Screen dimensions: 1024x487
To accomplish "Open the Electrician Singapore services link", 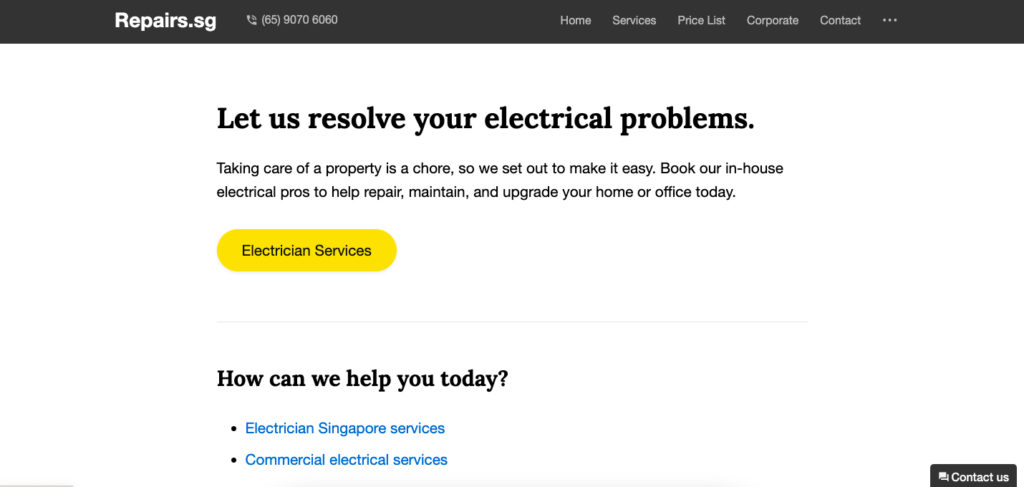I will click(345, 428).
